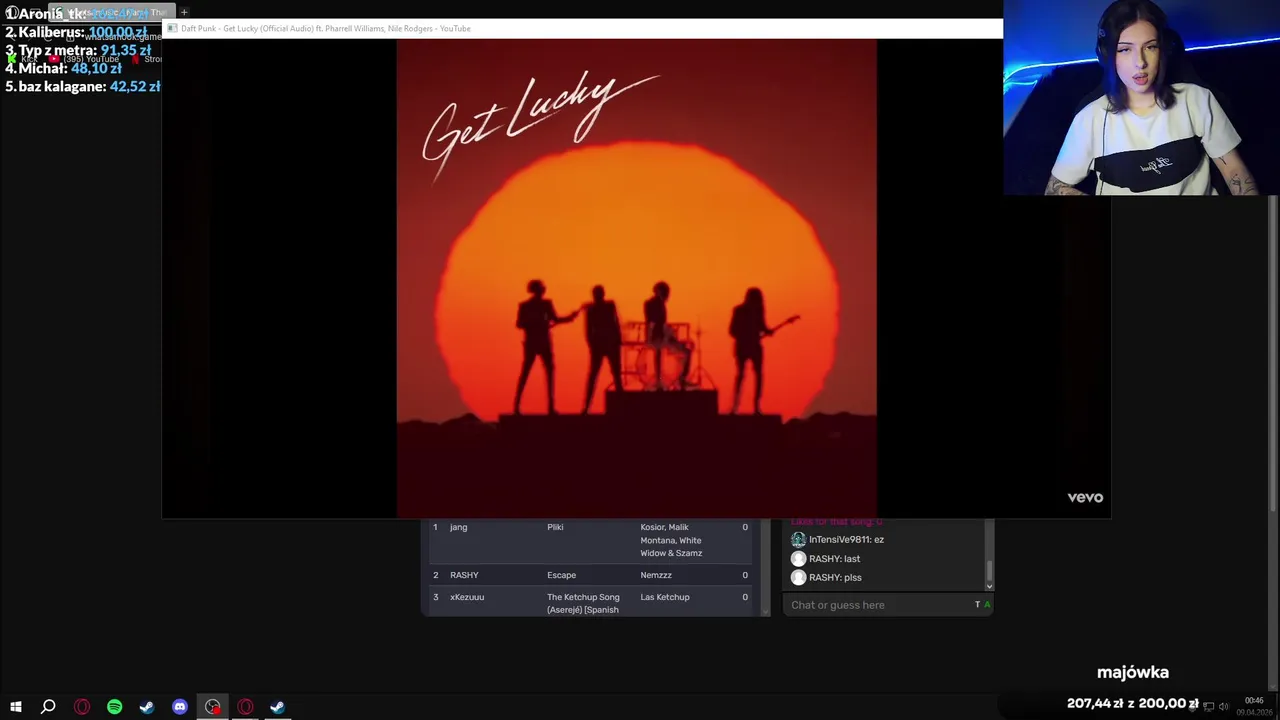Open the new browser tab plus button

[184, 12]
